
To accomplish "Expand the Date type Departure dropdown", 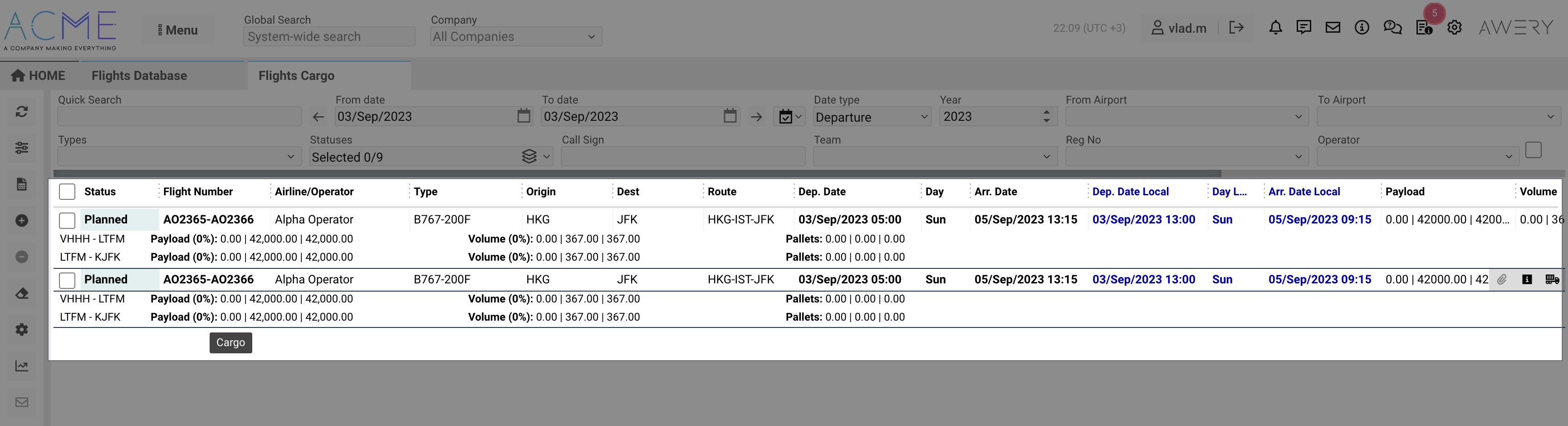I will pos(872,117).
